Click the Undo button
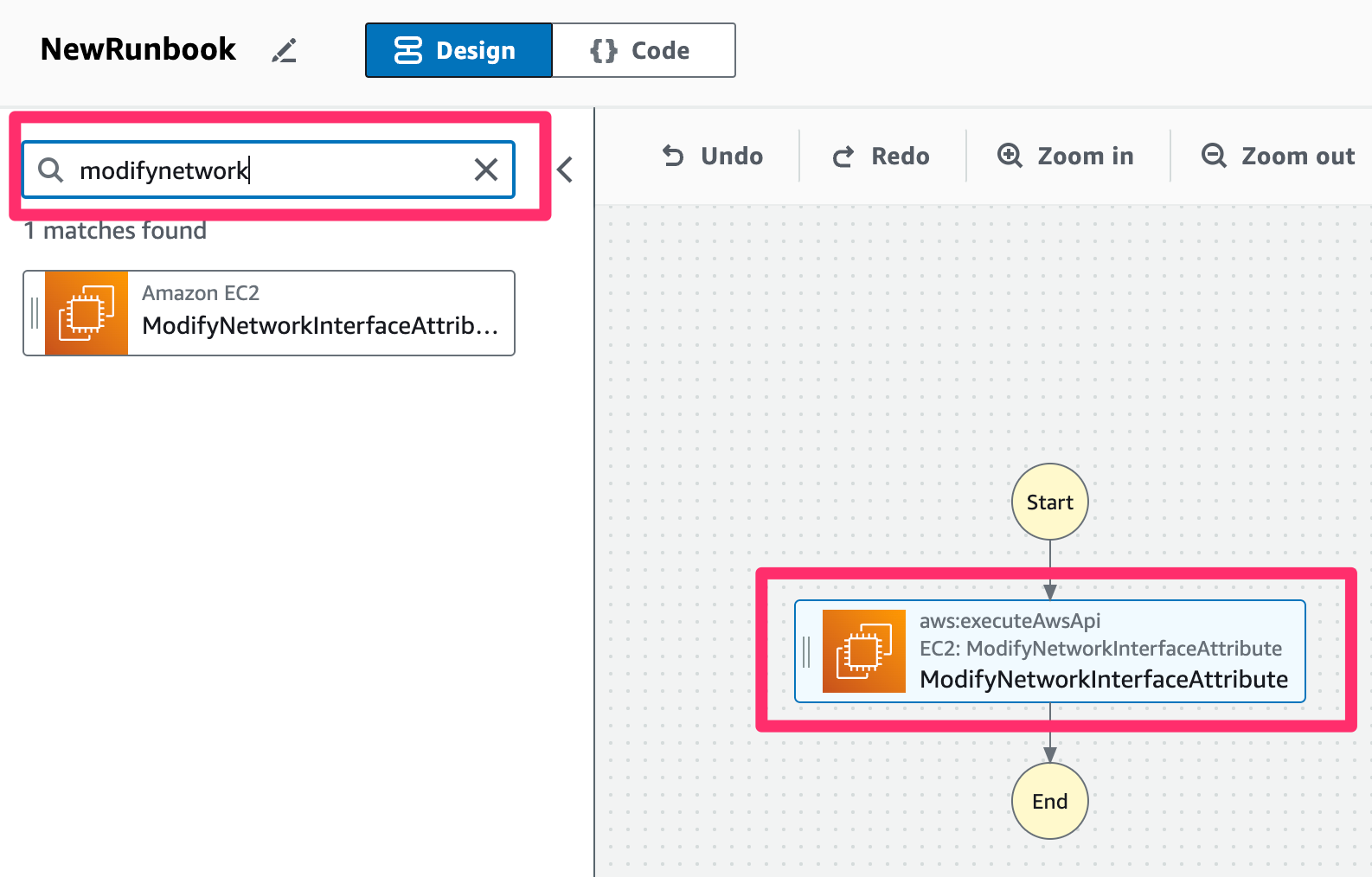 (713, 156)
